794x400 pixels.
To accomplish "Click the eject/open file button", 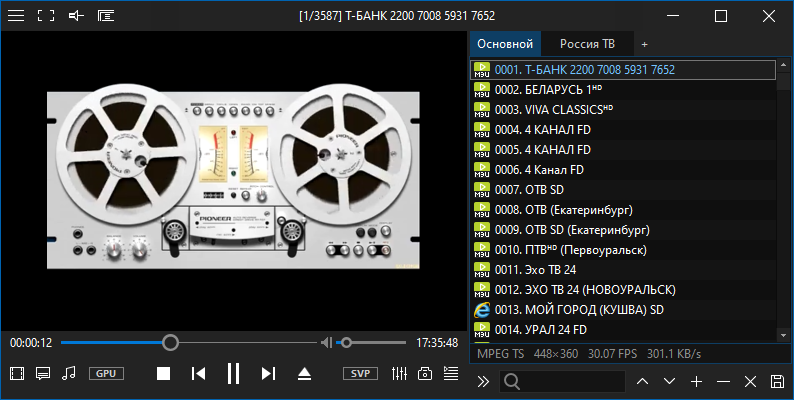I will [304, 374].
